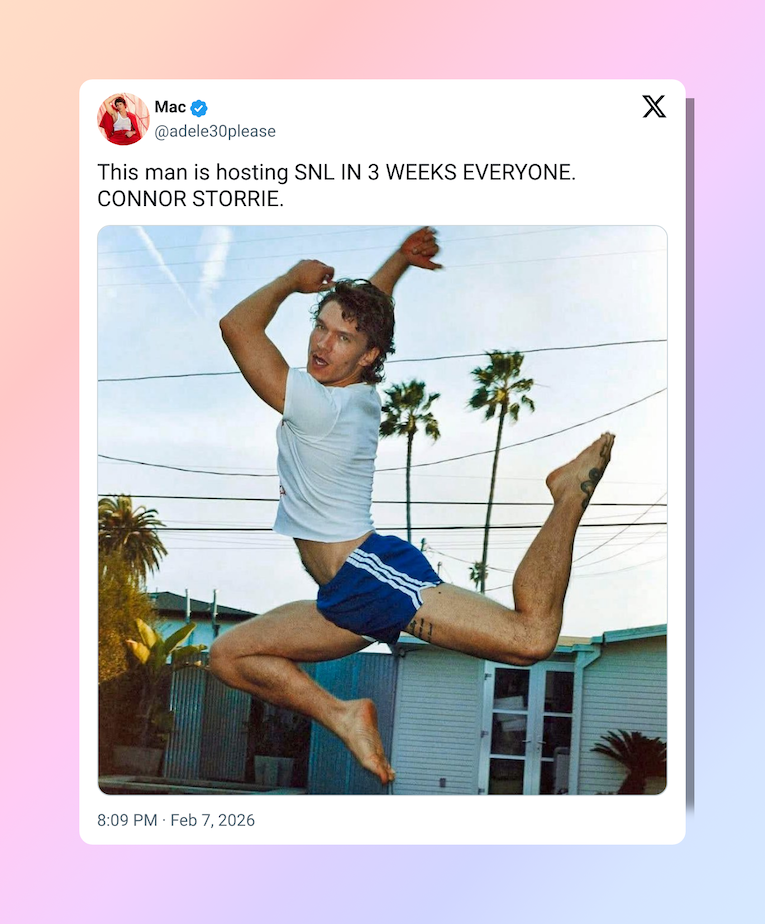
Task: Click the raised hand above the man's head
Action: point(421,246)
